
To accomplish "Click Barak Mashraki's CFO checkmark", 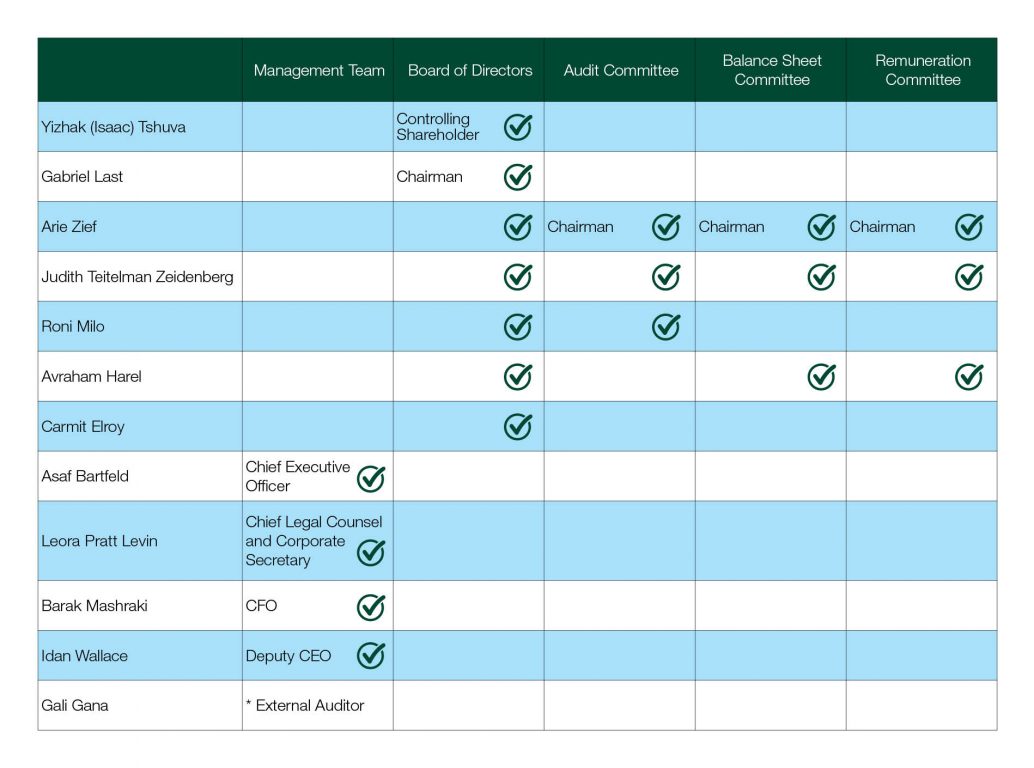I will point(371,607).
